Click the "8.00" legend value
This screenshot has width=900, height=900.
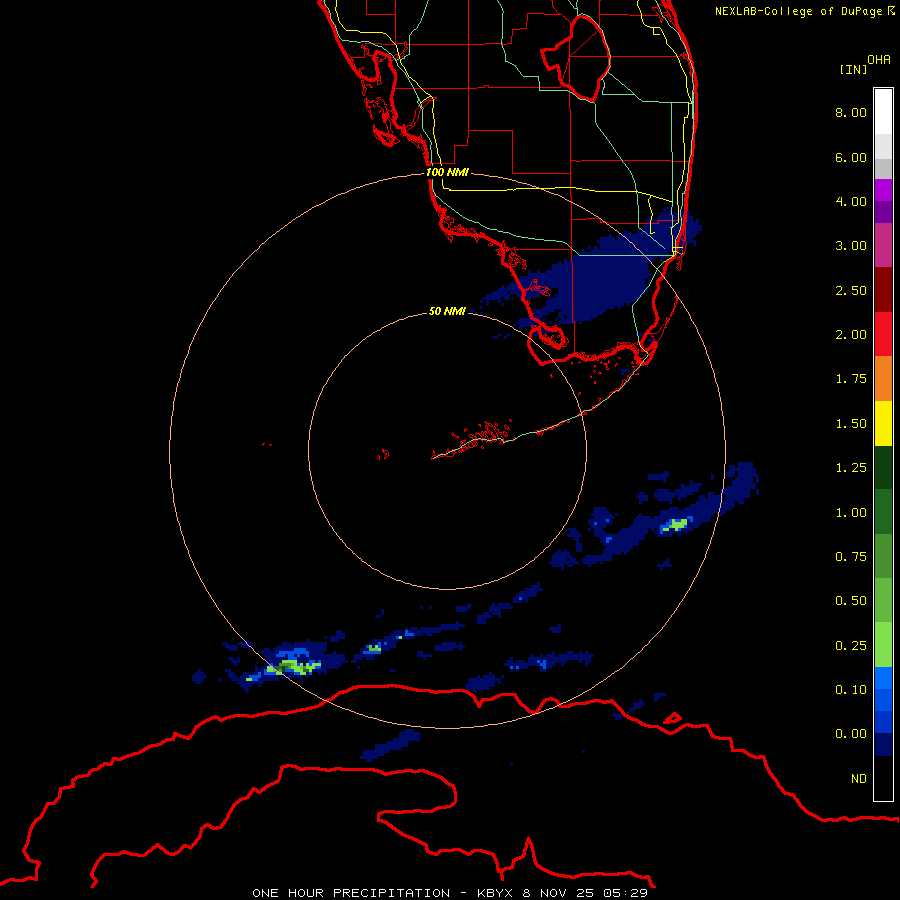coord(851,112)
